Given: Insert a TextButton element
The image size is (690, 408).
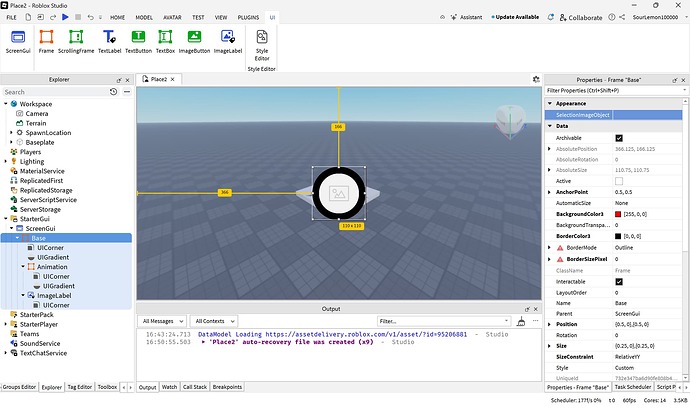Looking at the screenshot, I should pos(138,42).
